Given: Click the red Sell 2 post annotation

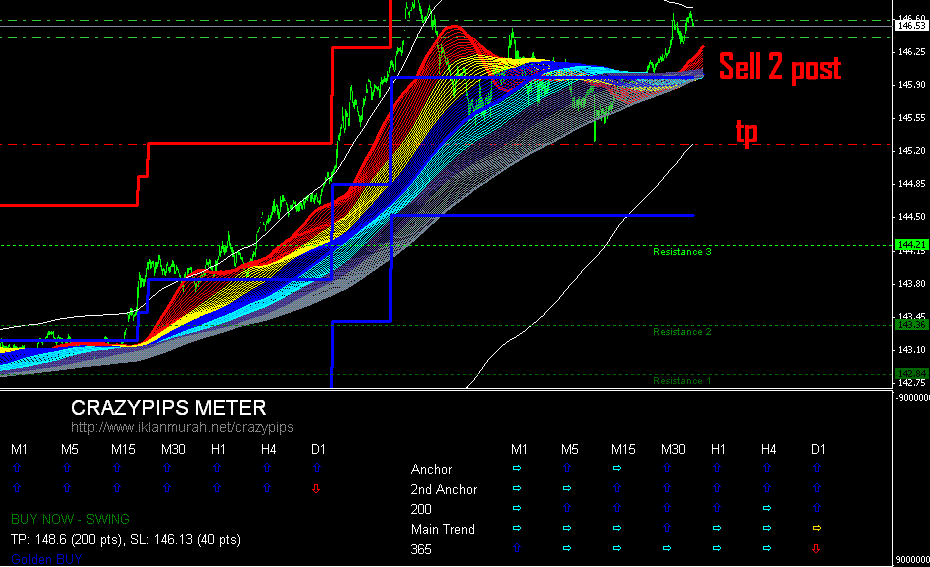Looking at the screenshot, I should pyautogui.click(x=780, y=67).
